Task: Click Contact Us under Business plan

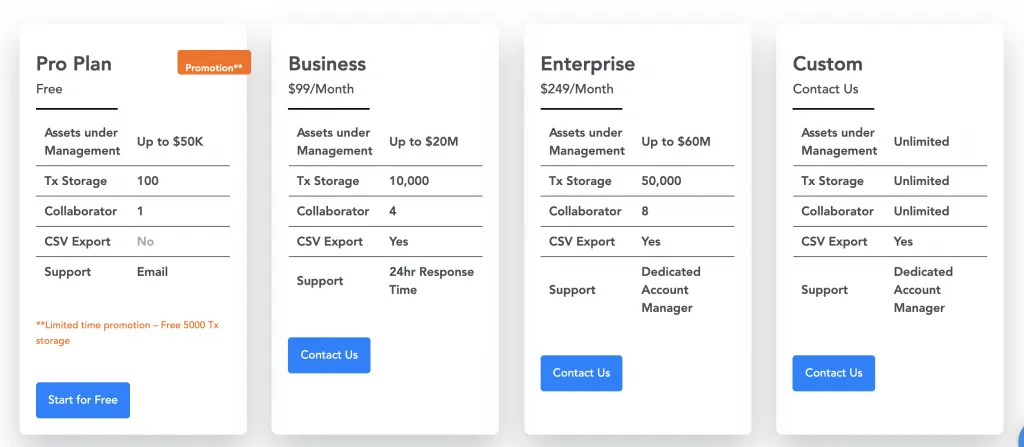Action: tap(329, 355)
